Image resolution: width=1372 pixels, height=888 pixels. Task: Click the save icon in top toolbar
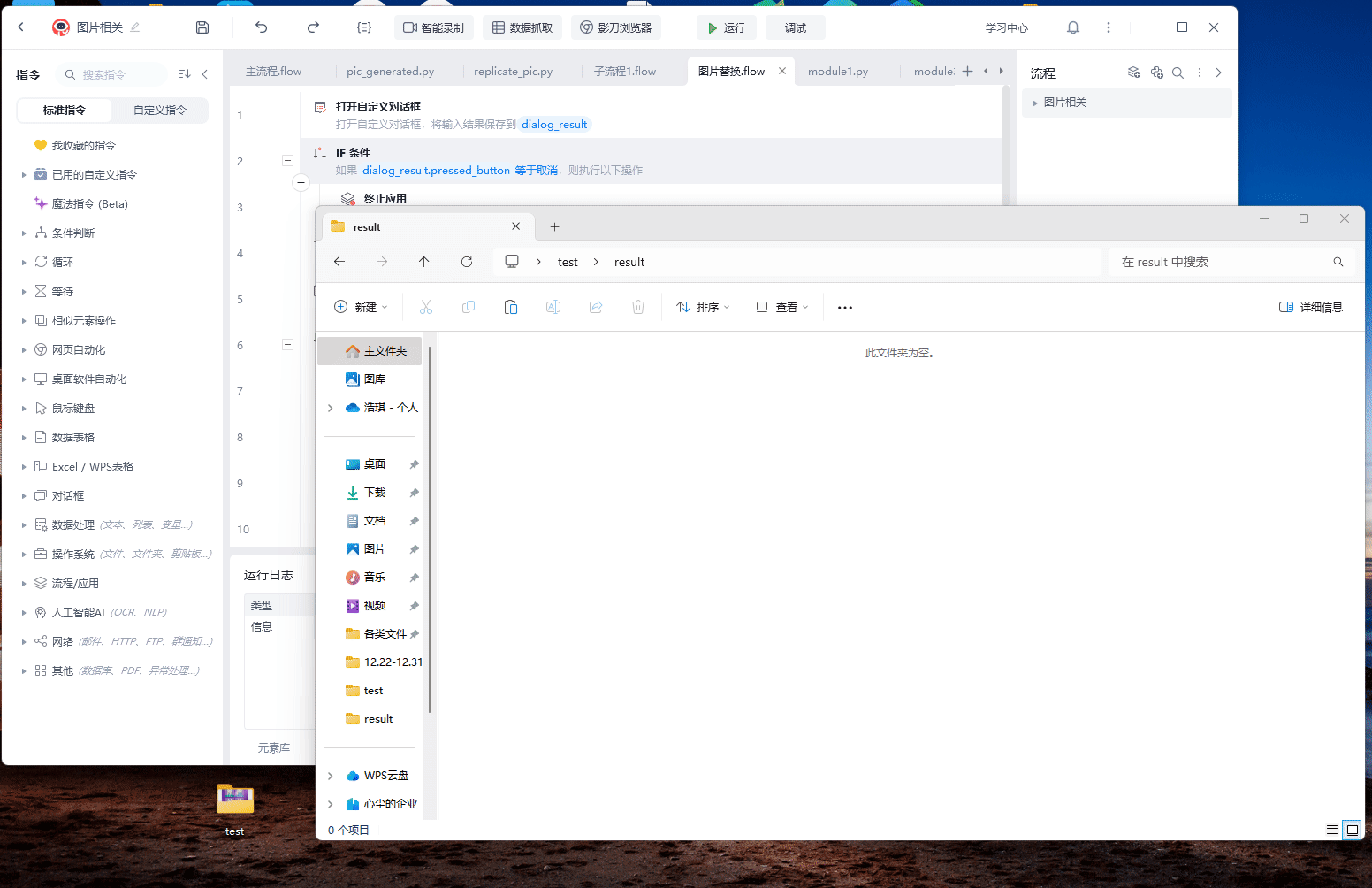click(202, 27)
